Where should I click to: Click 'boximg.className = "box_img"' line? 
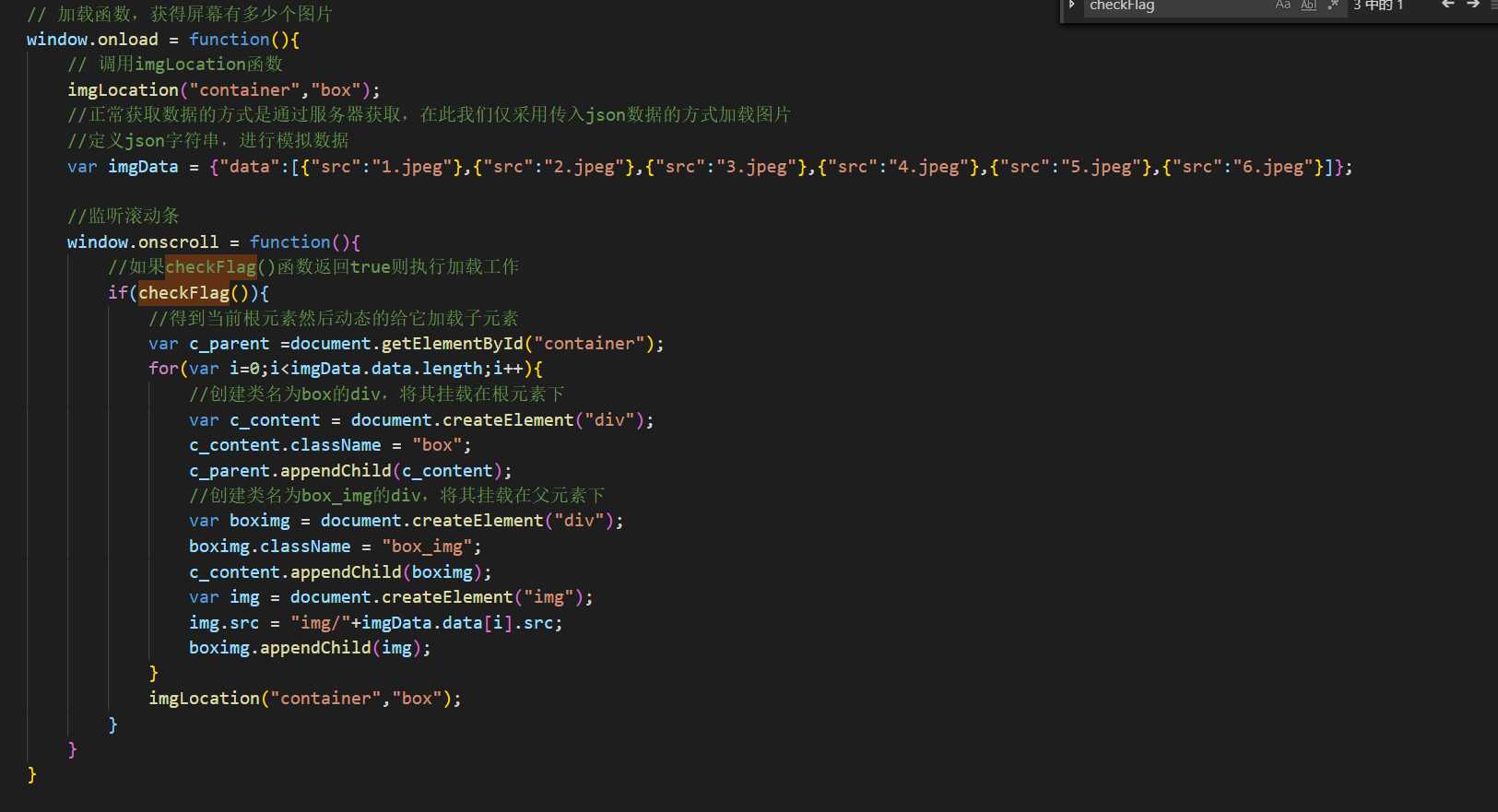(x=336, y=547)
